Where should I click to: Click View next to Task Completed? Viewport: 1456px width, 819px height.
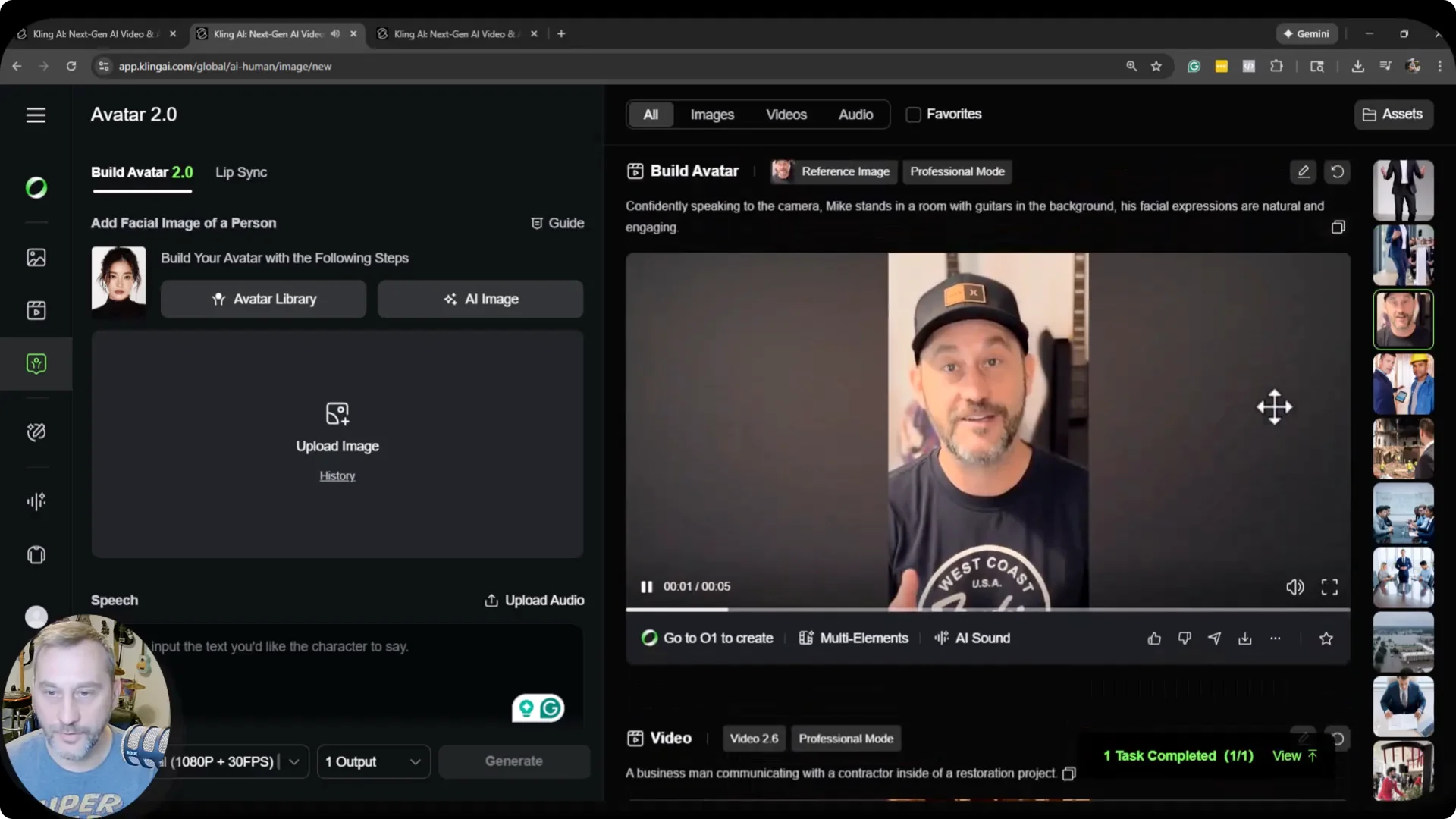[x=1294, y=756]
